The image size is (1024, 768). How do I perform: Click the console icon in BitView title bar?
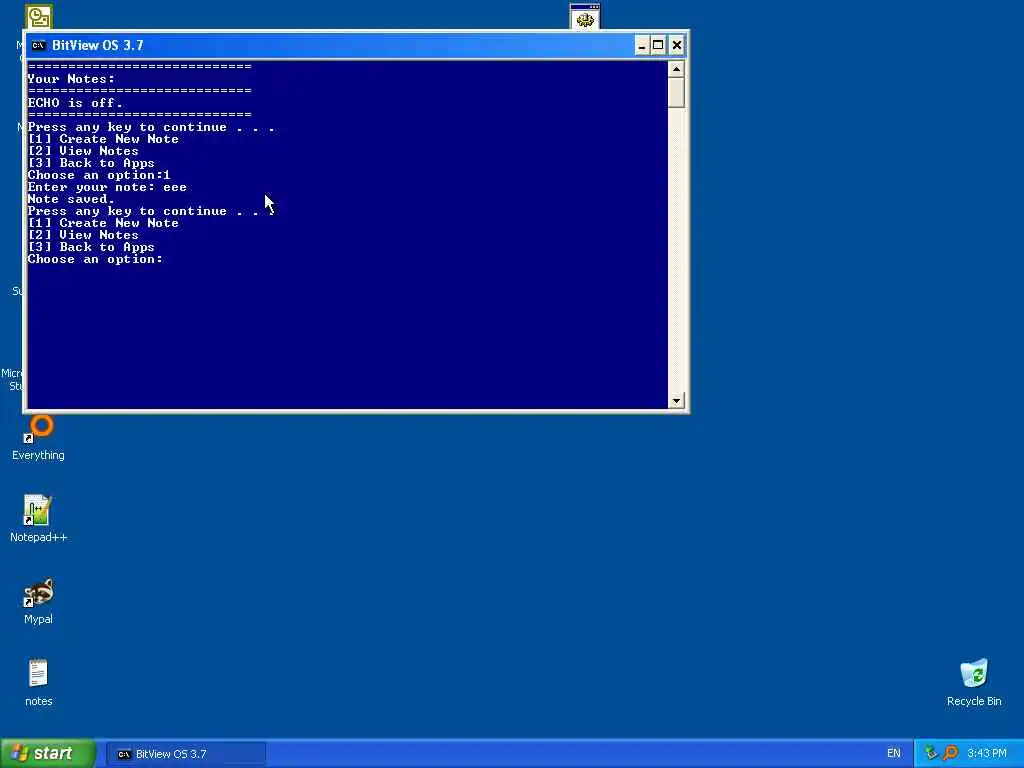pos(39,45)
